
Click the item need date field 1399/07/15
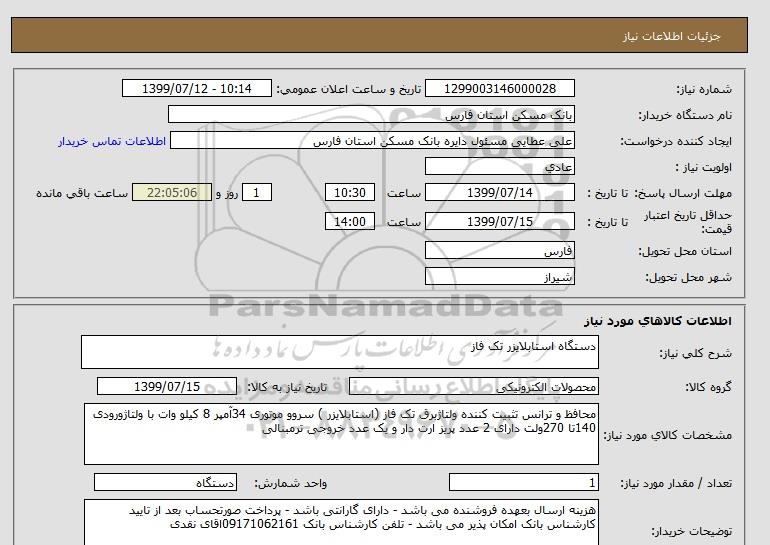click(x=167, y=387)
